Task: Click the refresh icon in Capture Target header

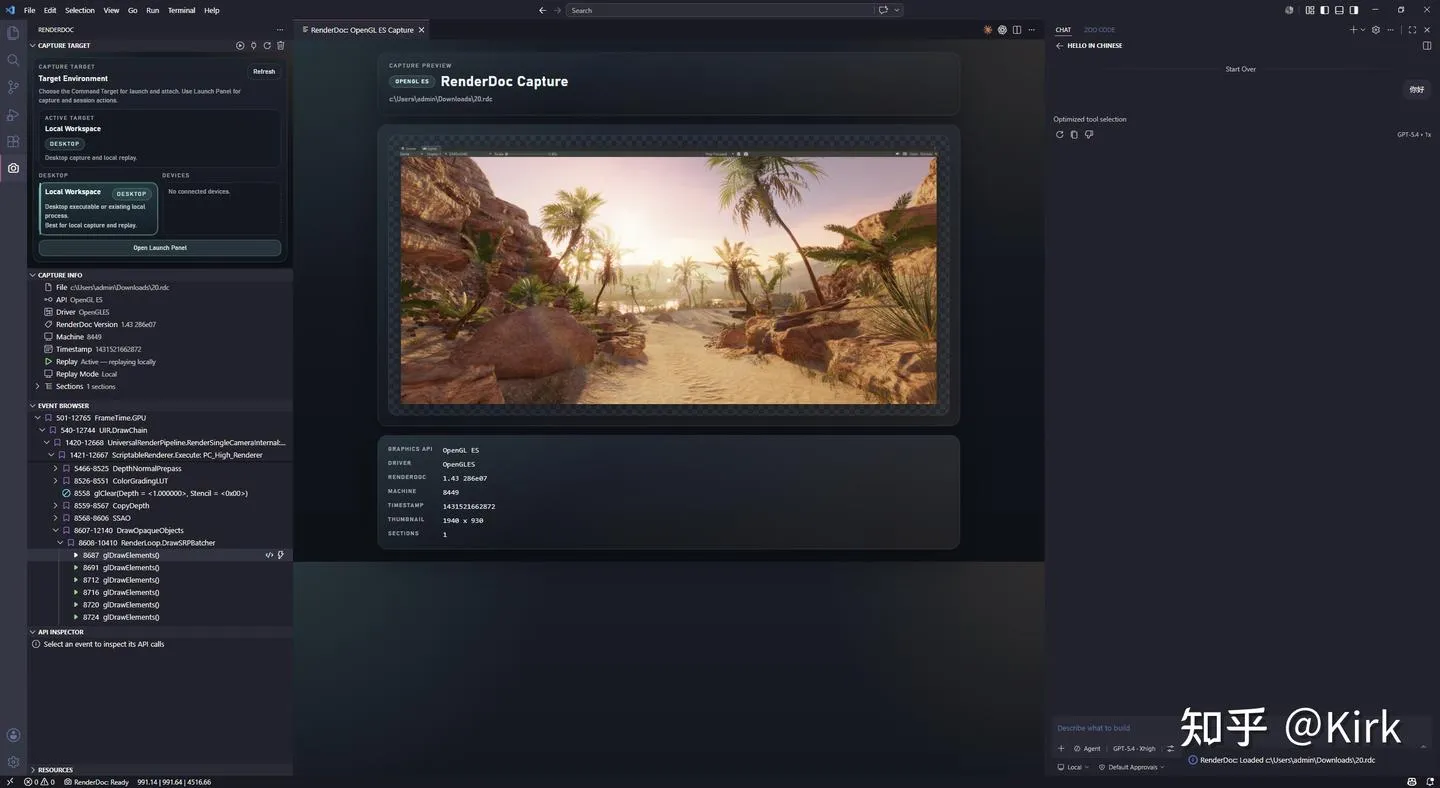Action: point(267,46)
